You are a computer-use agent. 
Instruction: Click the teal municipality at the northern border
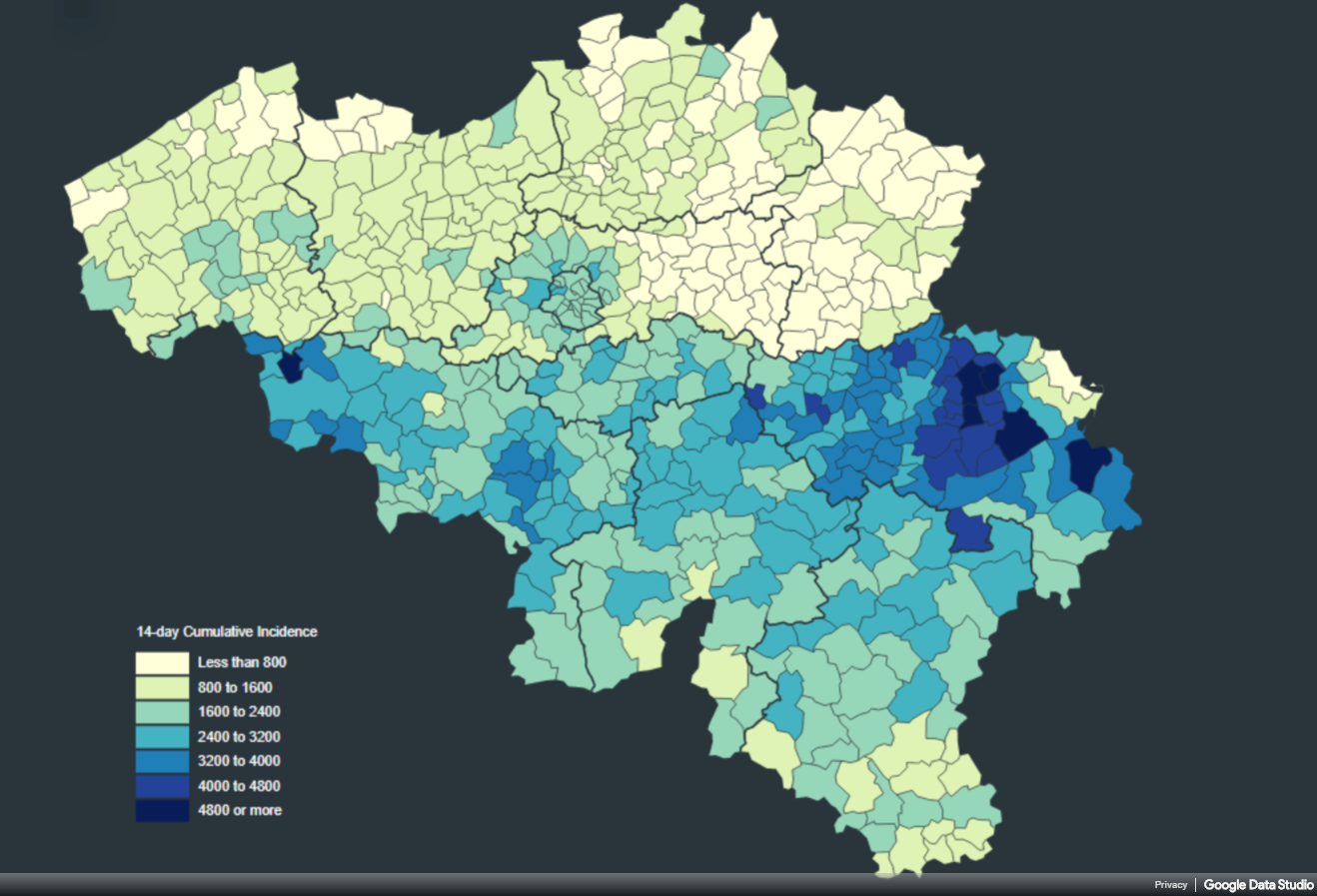(713, 62)
